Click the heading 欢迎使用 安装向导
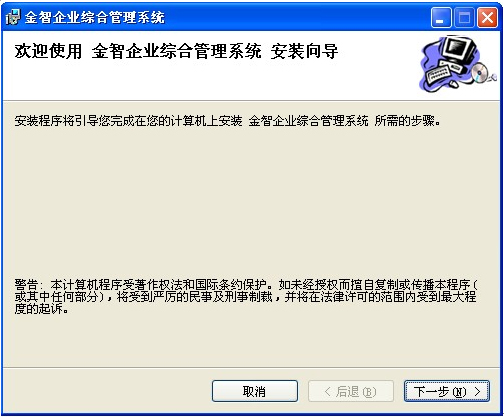Screen dimensions: 504x419 (176, 51)
